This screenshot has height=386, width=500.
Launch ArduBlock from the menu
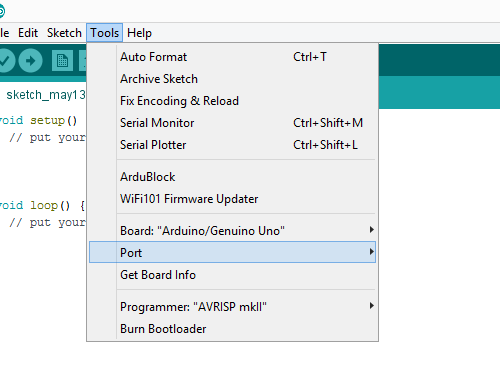[232, 177]
